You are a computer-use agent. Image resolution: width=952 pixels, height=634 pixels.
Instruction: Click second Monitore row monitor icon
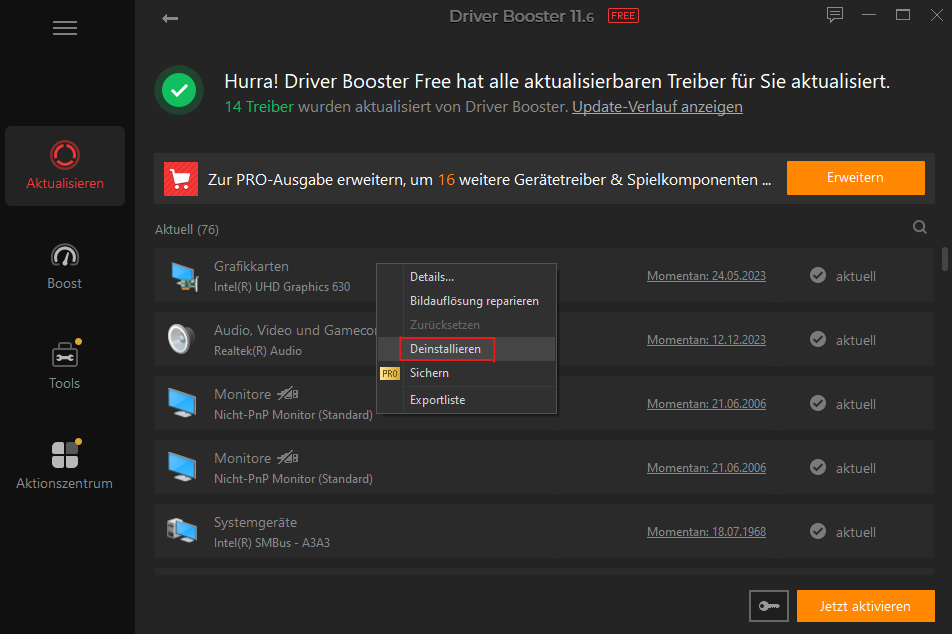(x=182, y=467)
